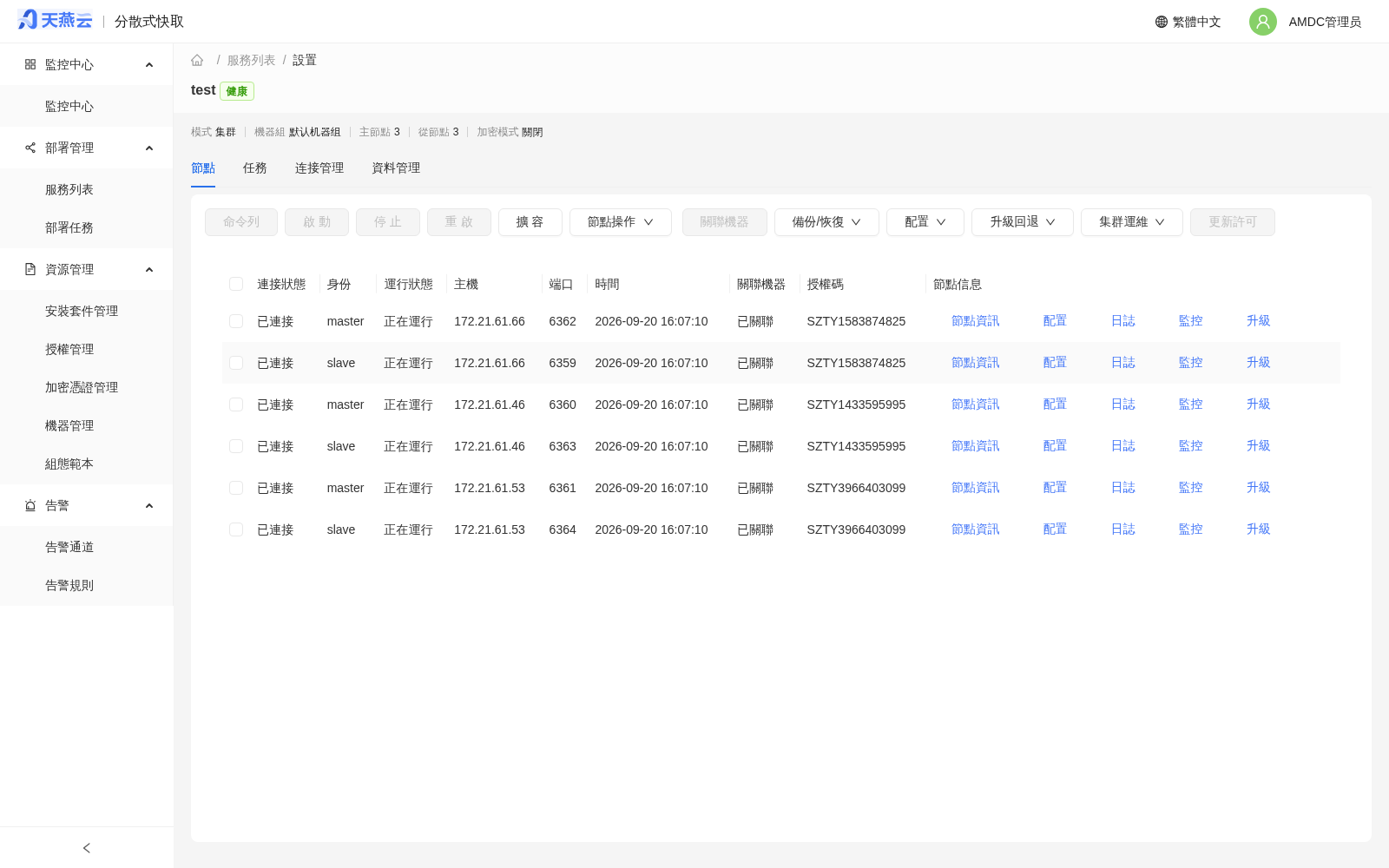This screenshot has width=1389, height=868.
Task: Switch to the 任務 tab
Action: click(x=255, y=168)
